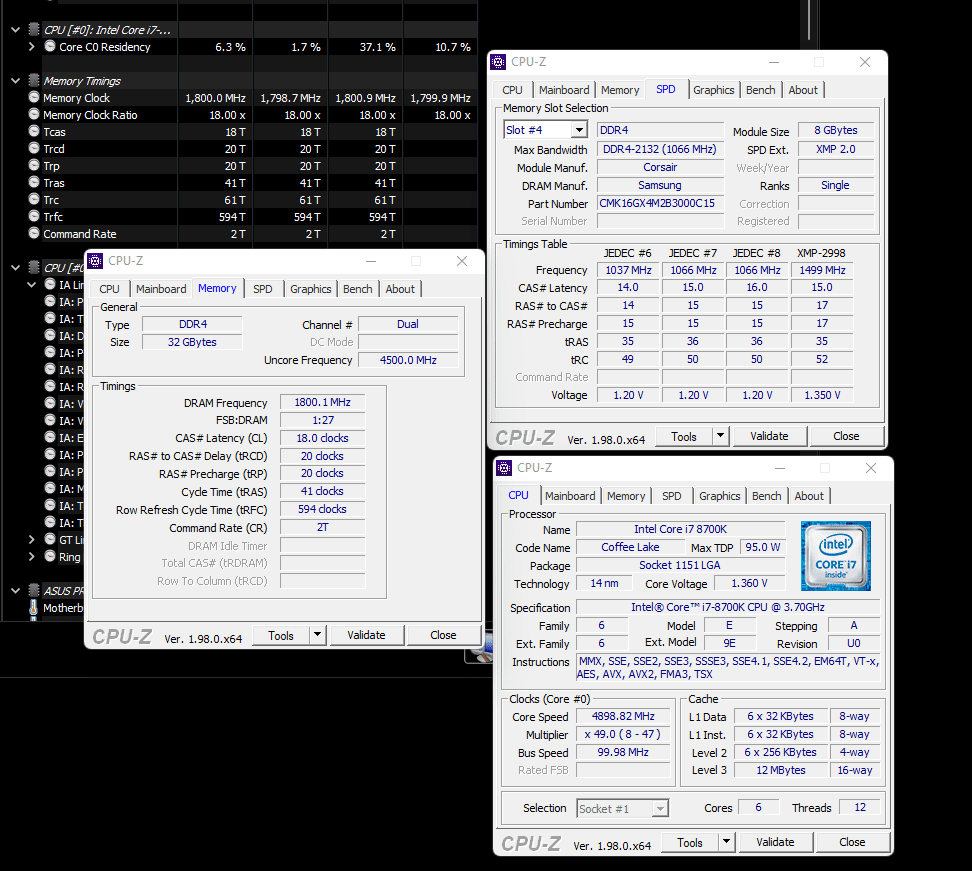Click Close button in SPD window
The width and height of the screenshot is (972, 871).
846,436
